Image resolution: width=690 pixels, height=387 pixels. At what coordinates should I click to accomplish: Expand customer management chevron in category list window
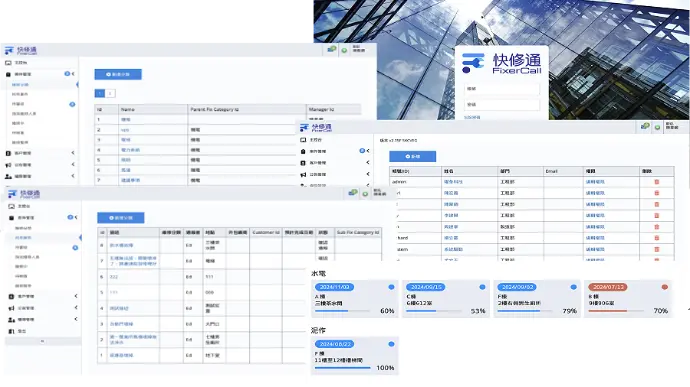coord(73,153)
